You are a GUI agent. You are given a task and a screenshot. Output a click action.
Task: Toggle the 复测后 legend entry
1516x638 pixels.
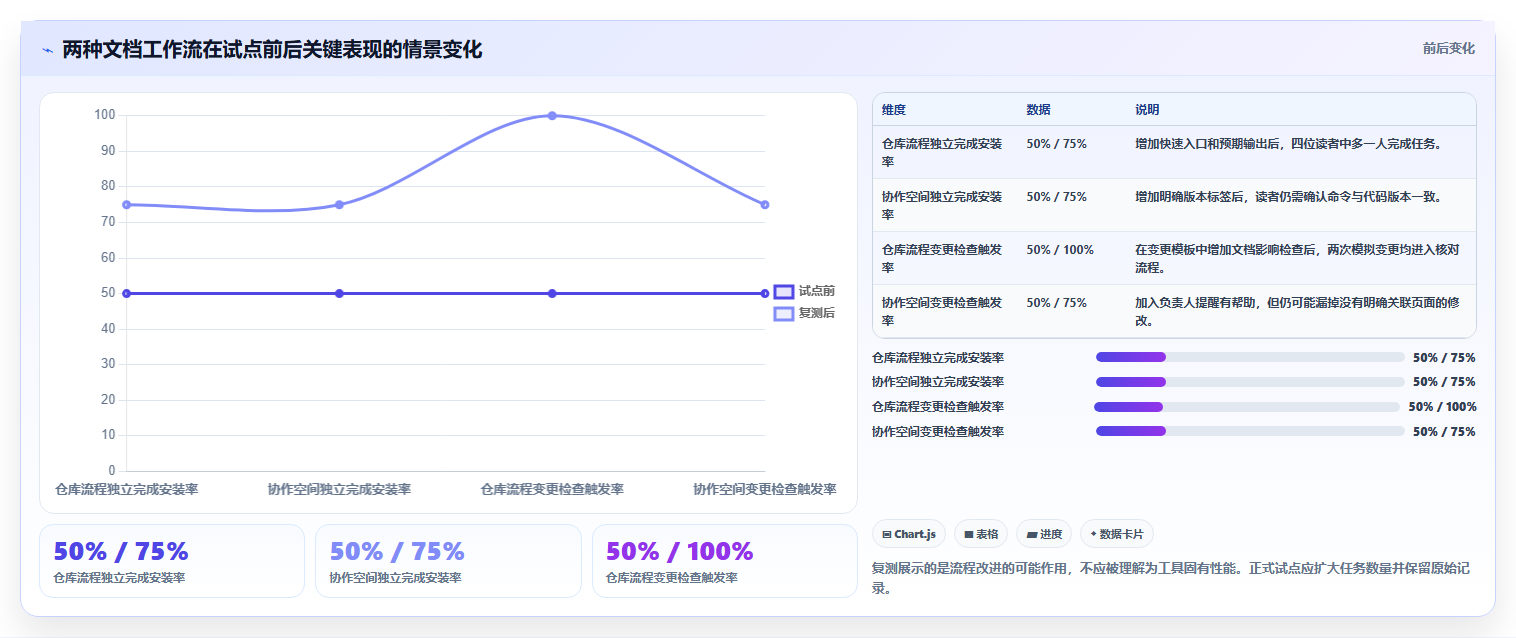[805, 313]
